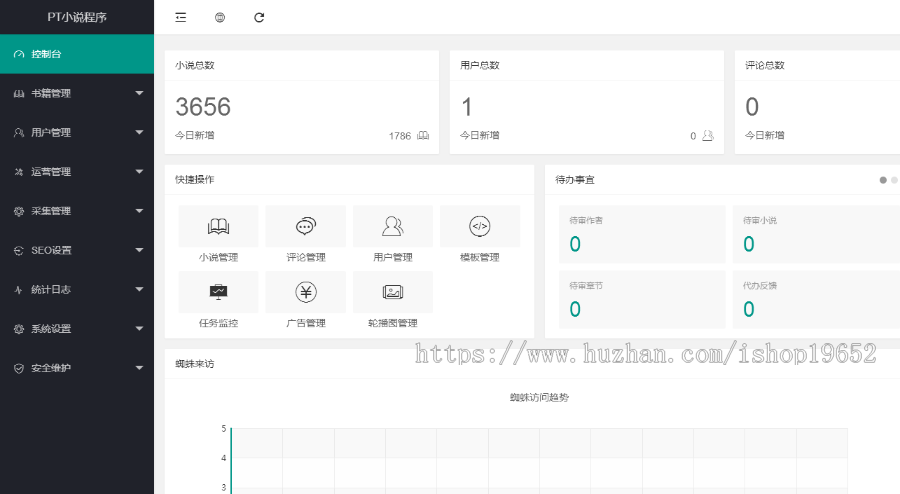Viewport: 900px width, 494px height.
Task: Open 任务监控 monitor icon shortcut
Action: click(218, 292)
